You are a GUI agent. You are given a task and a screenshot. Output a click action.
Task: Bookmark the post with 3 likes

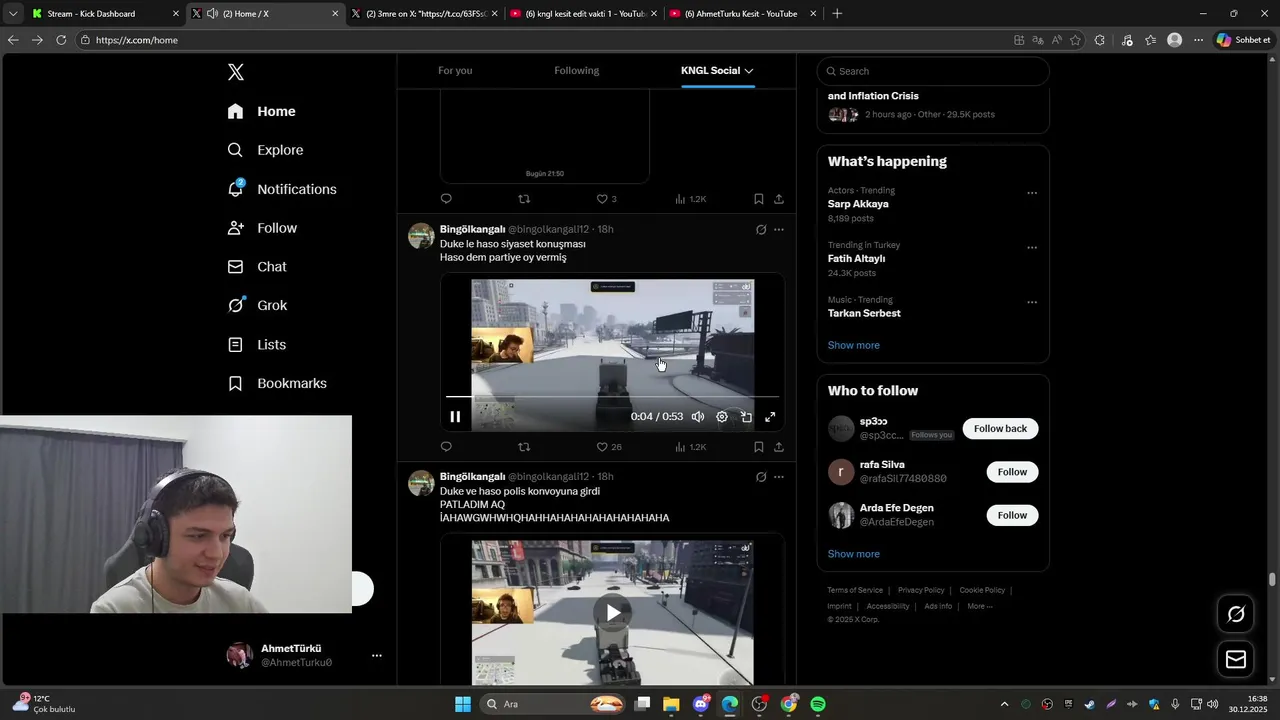click(759, 199)
